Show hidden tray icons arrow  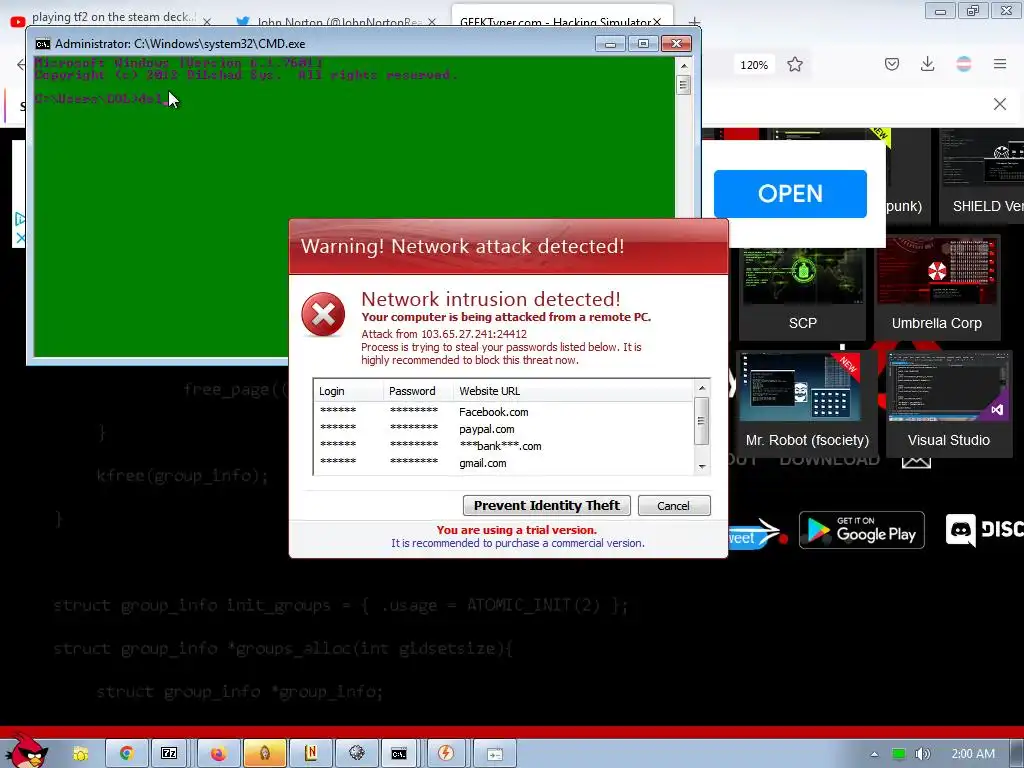pos(874,754)
